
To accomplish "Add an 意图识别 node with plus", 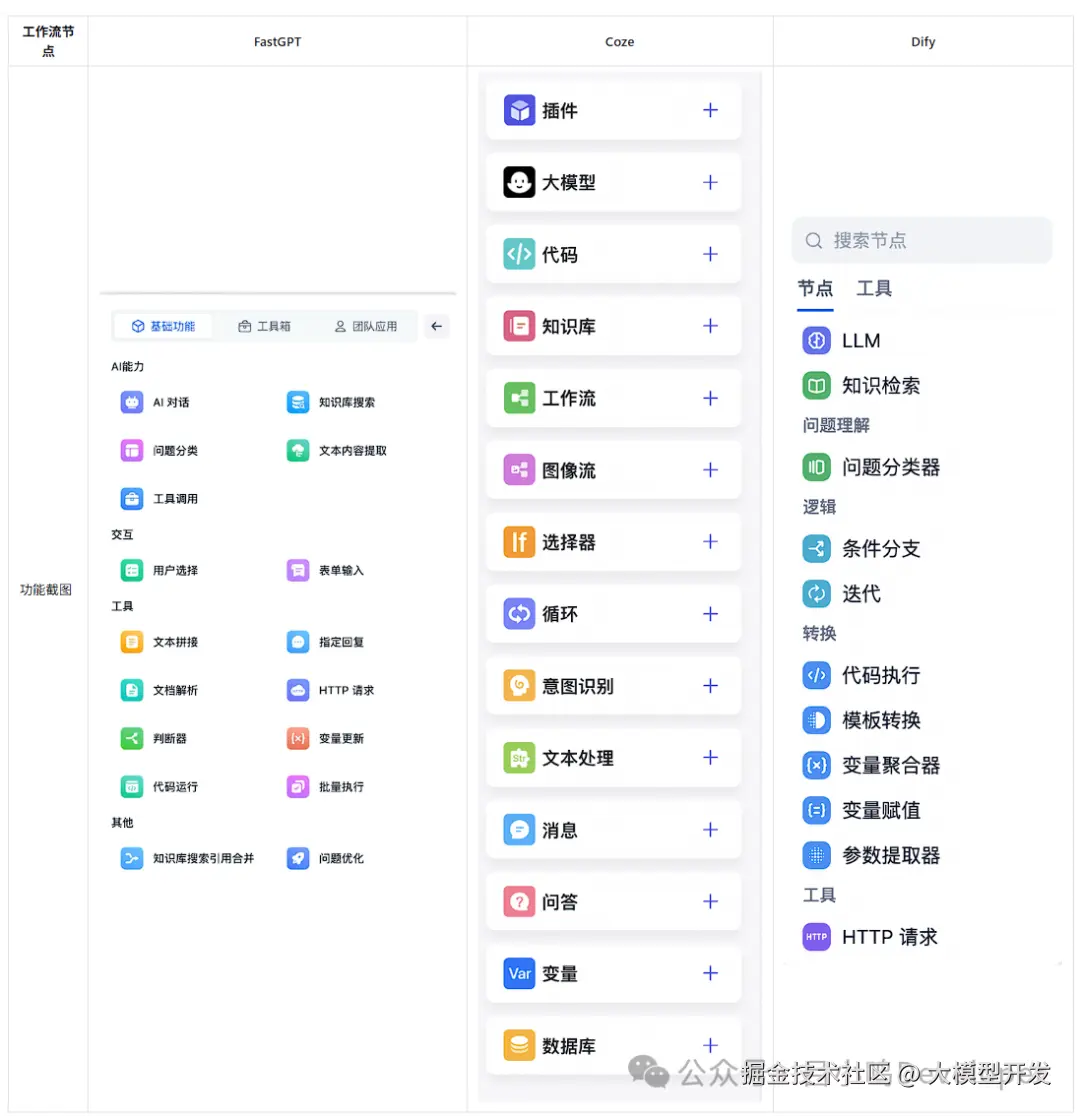I will (x=711, y=685).
